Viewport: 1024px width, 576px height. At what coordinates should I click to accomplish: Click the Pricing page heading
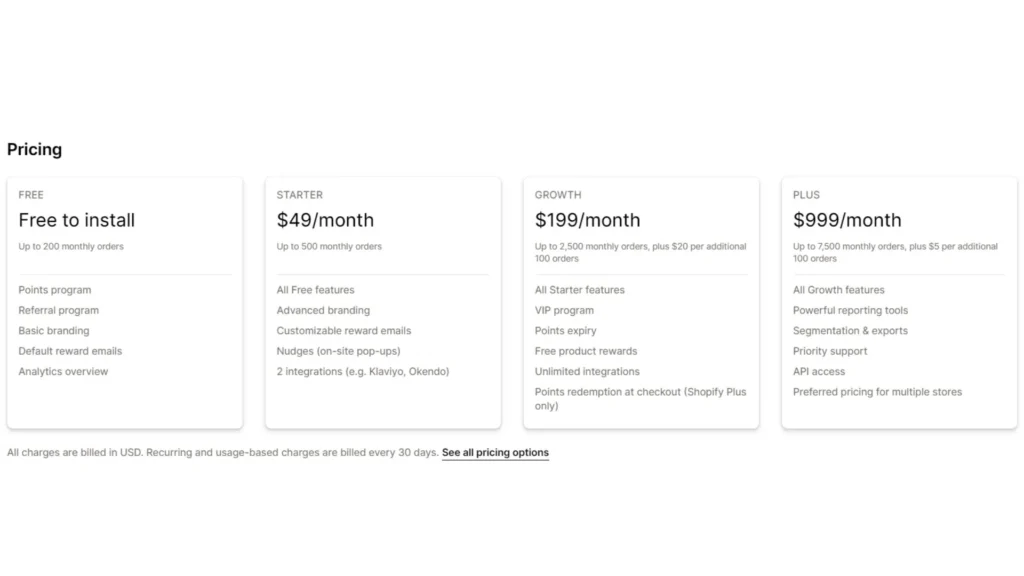(34, 149)
